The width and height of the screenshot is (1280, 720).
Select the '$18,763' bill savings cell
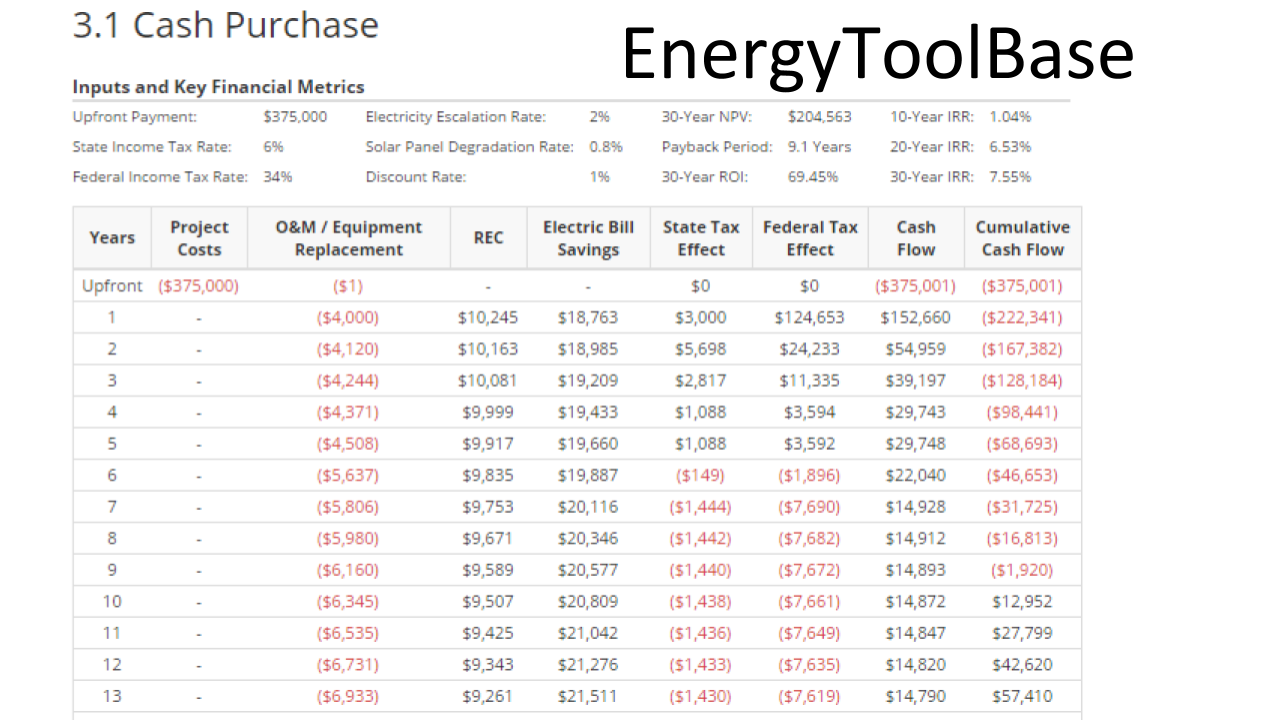pos(588,318)
